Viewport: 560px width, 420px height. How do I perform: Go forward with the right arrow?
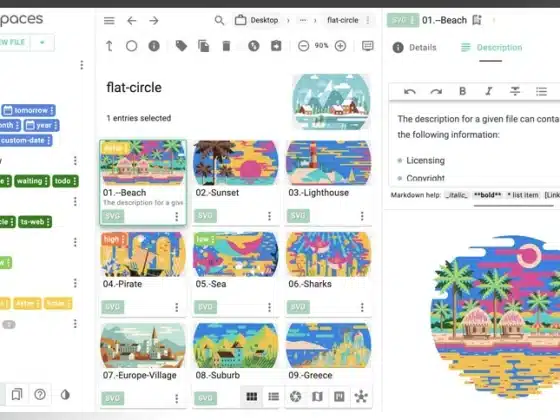[154, 21]
